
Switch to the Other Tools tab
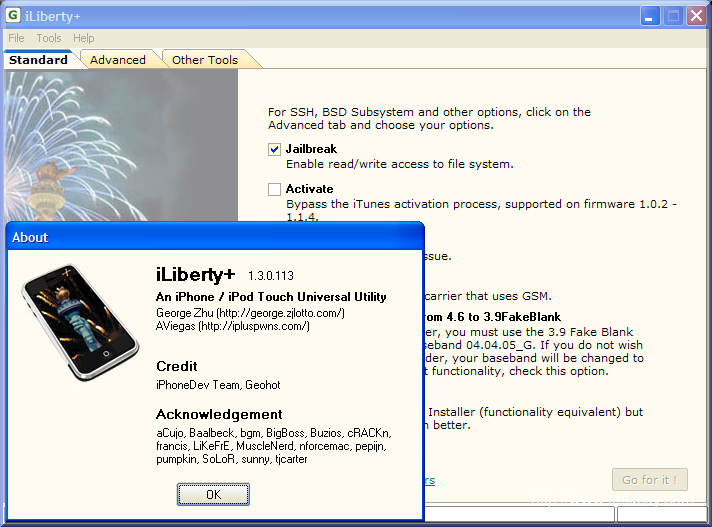point(205,60)
